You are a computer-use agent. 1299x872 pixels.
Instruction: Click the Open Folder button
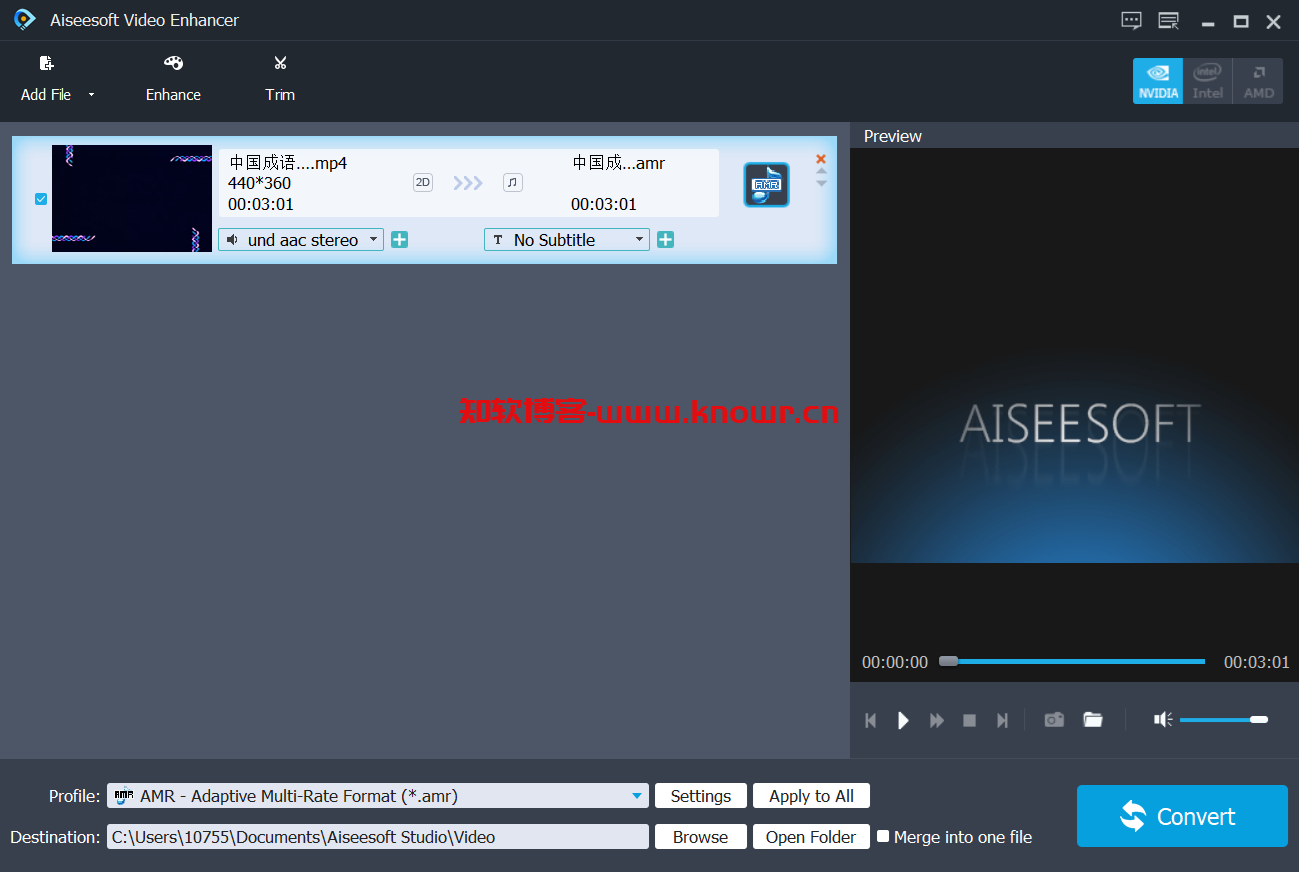[x=811, y=837]
